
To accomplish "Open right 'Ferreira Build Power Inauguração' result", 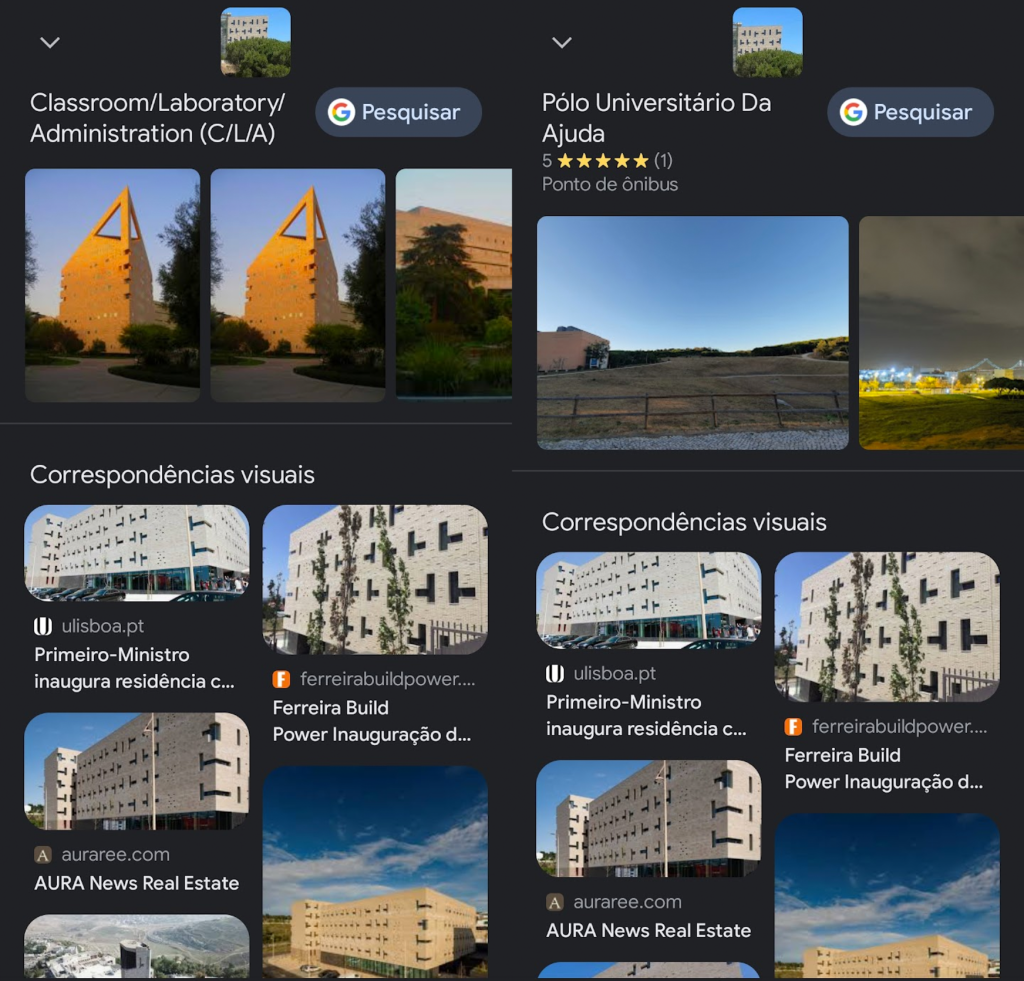I will (x=884, y=769).
